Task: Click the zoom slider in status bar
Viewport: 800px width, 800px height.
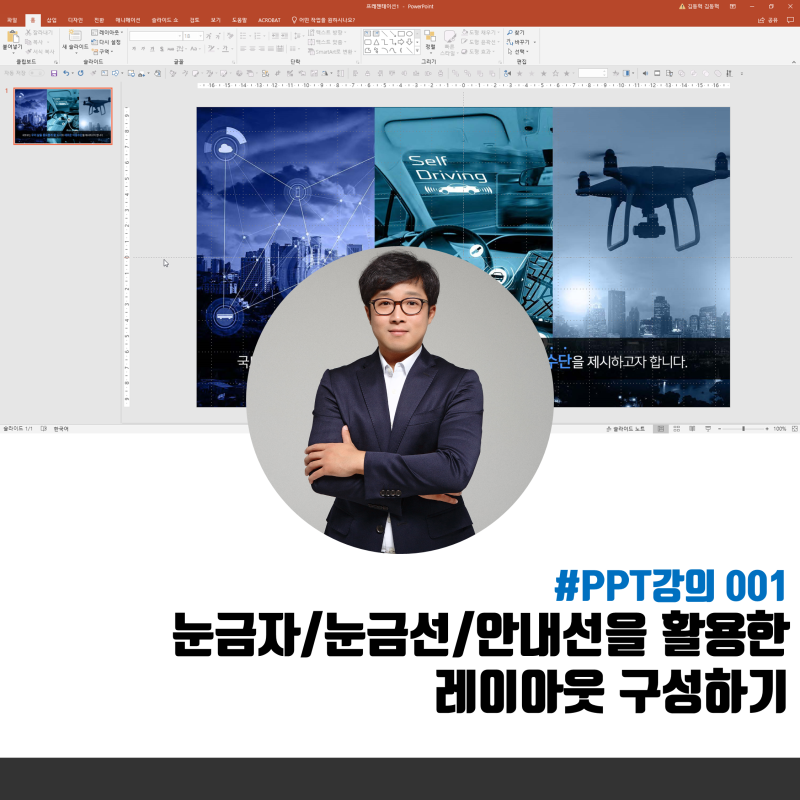Action: click(x=743, y=429)
